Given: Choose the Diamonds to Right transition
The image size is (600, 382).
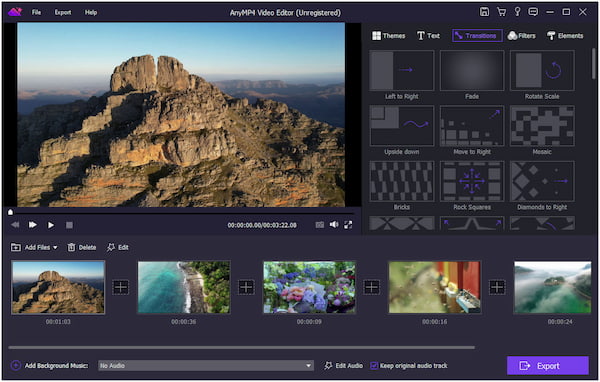Looking at the screenshot, I should pyautogui.click(x=542, y=181).
